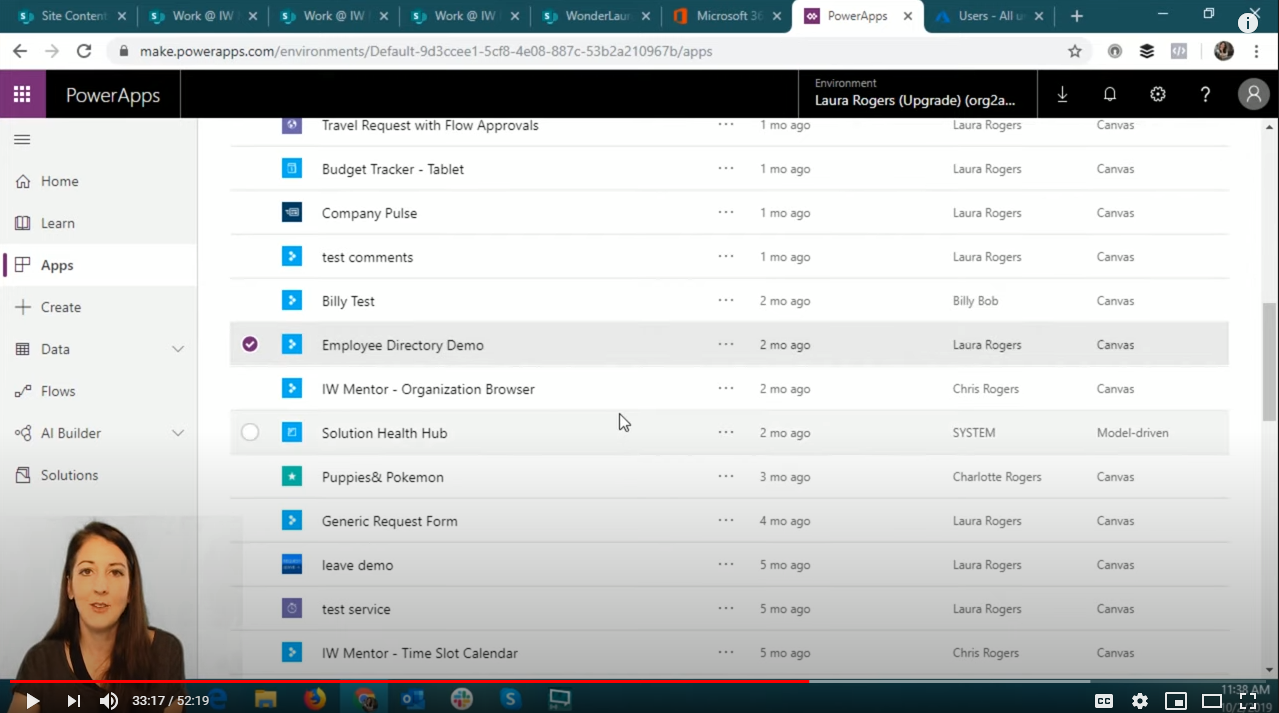Open the PowerApps settings gear
Image resolution: width=1279 pixels, height=713 pixels.
(1157, 93)
